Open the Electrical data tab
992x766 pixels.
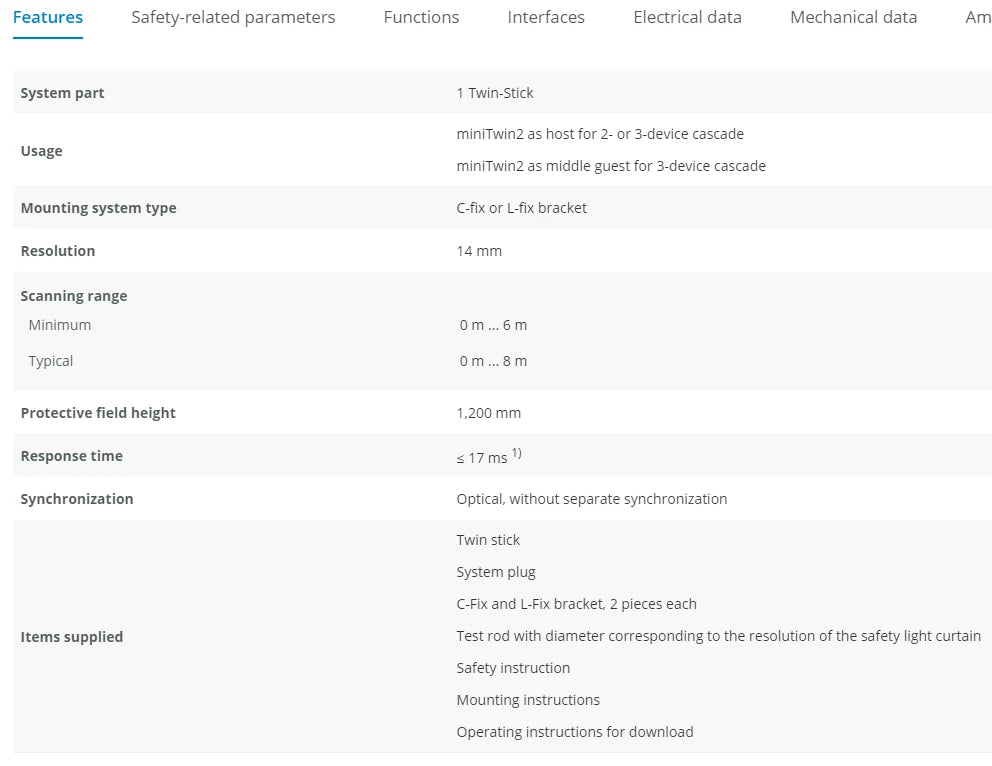pyautogui.click(x=687, y=17)
